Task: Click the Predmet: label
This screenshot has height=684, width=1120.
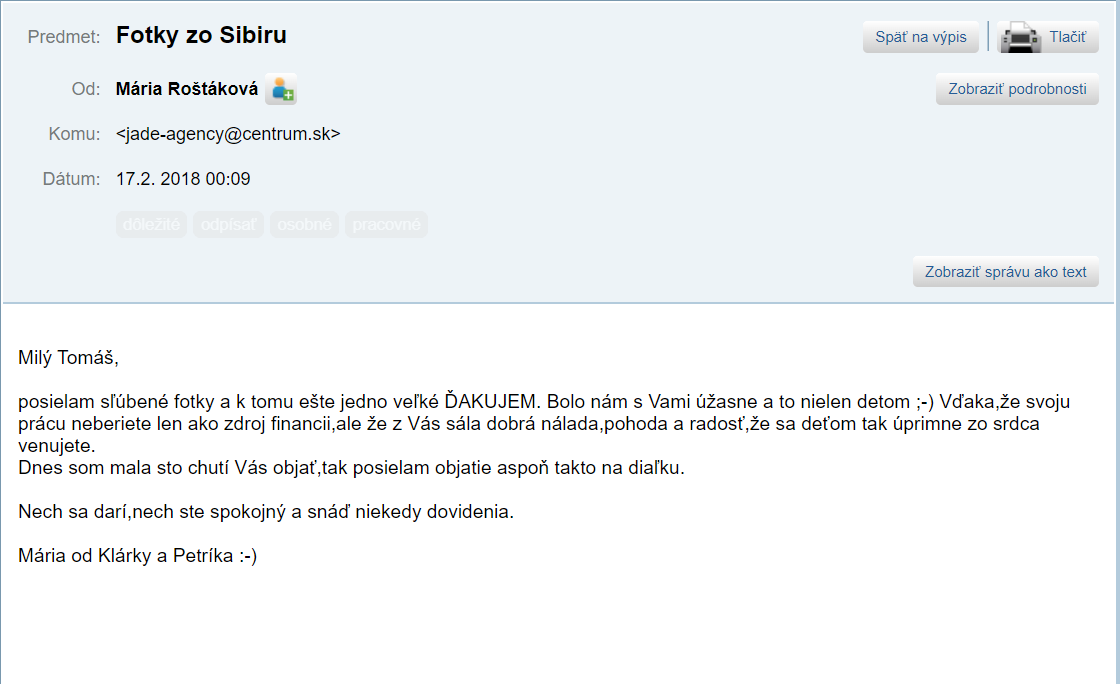Action: pos(63,36)
